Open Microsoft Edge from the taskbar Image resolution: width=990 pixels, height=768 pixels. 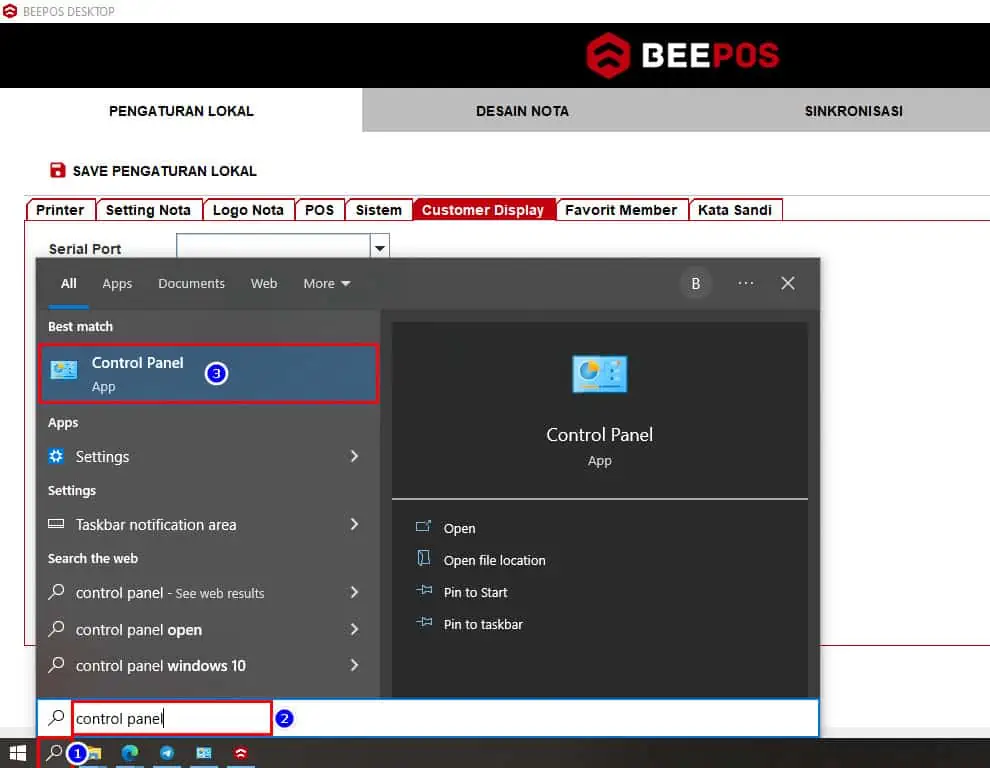tap(130, 753)
